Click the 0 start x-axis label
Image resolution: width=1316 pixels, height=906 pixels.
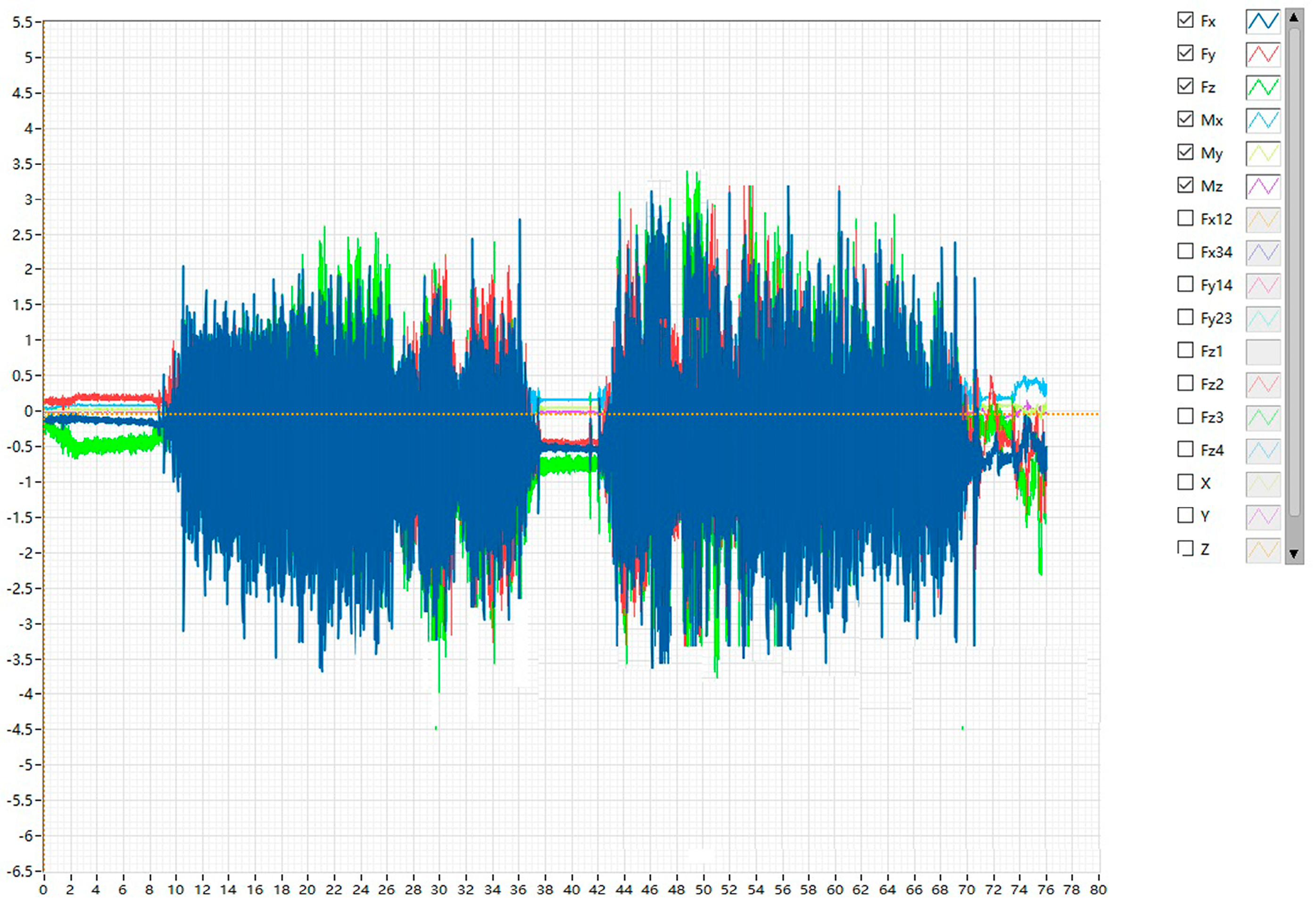43,890
